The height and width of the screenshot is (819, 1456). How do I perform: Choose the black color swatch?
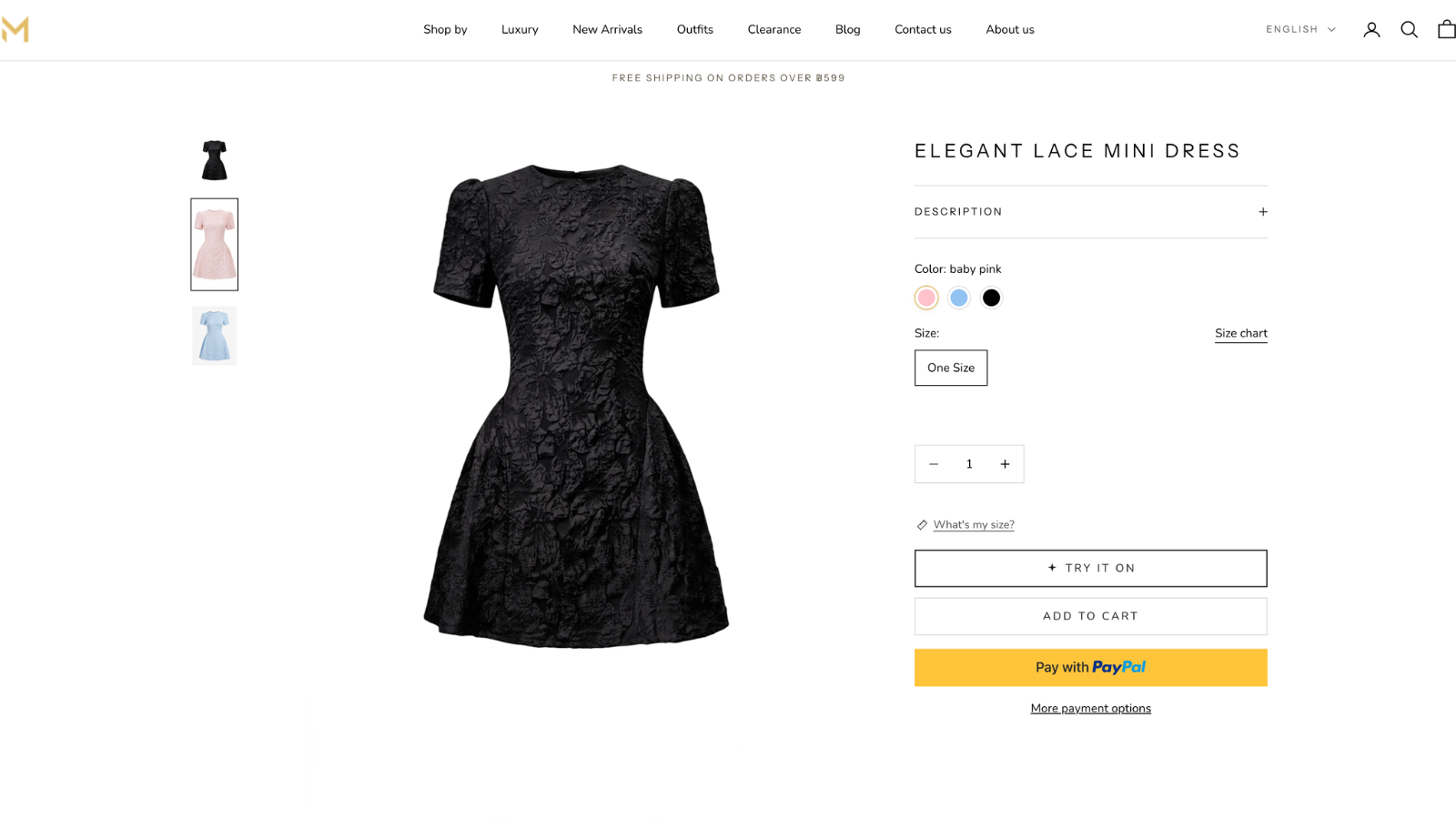[x=991, y=298]
